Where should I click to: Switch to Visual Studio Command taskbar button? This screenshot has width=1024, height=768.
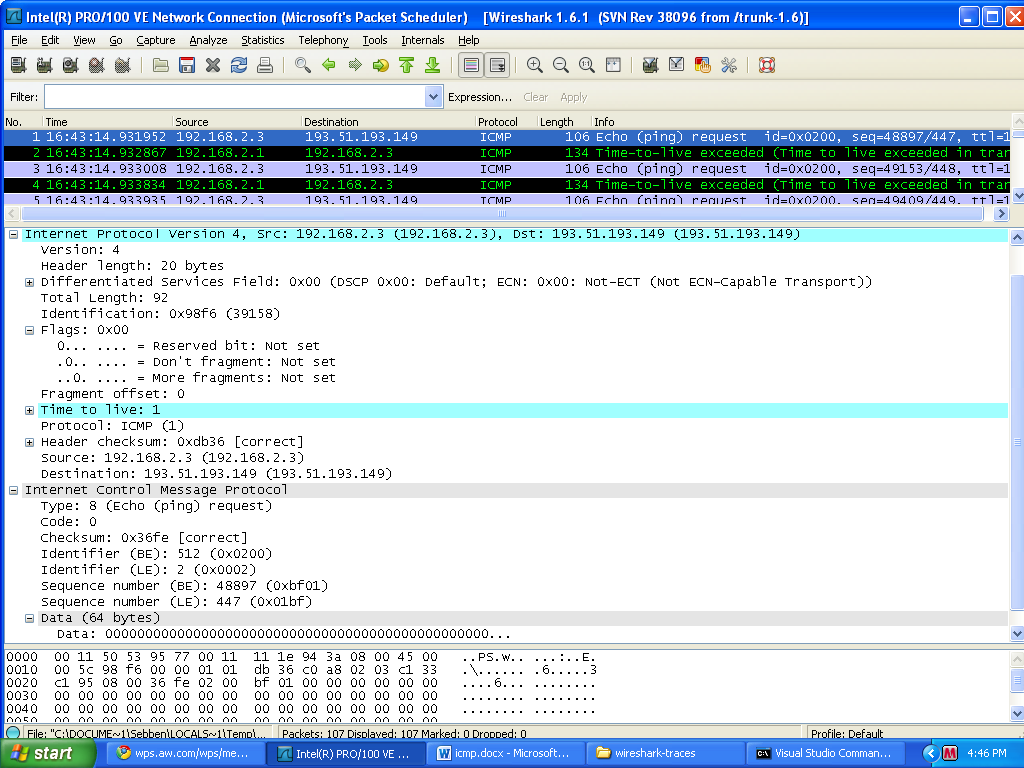[x=825, y=753]
